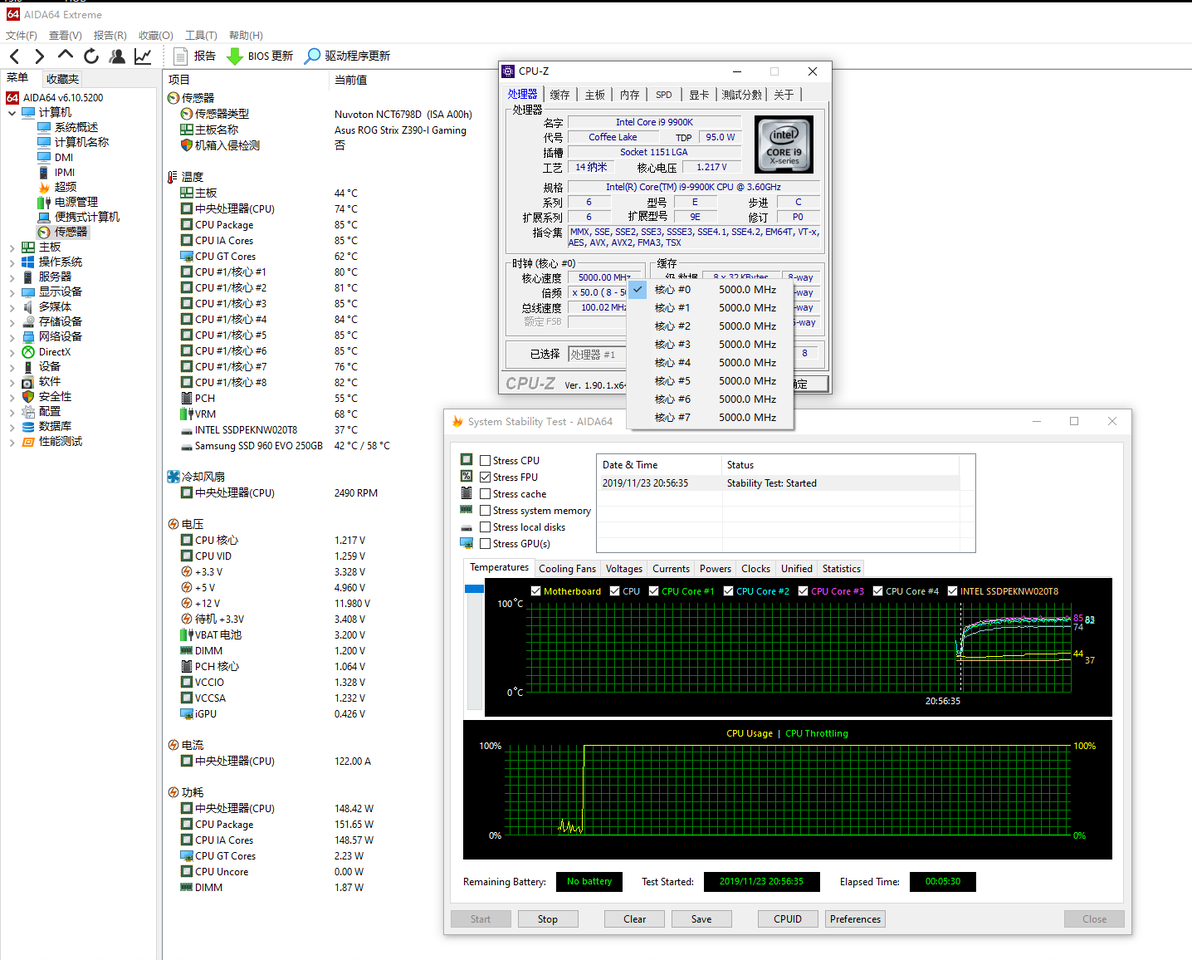
Task: Expand the 显示设备 tree node
Action: pyautogui.click(x=12, y=293)
